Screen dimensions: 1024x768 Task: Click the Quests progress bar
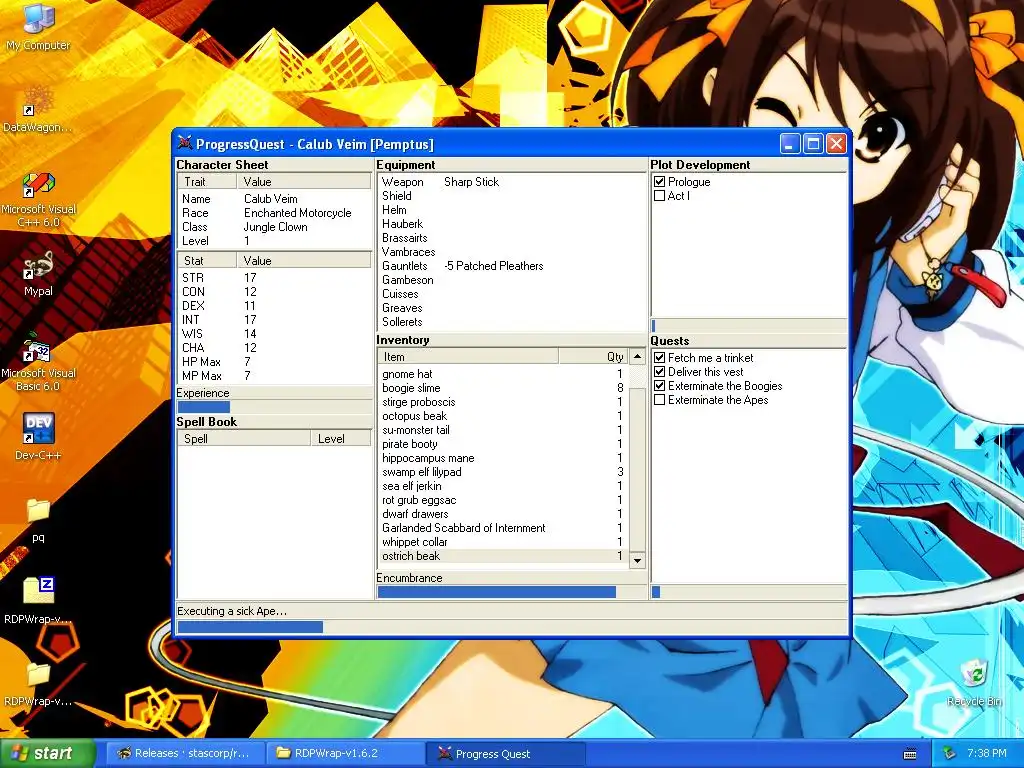tap(748, 592)
